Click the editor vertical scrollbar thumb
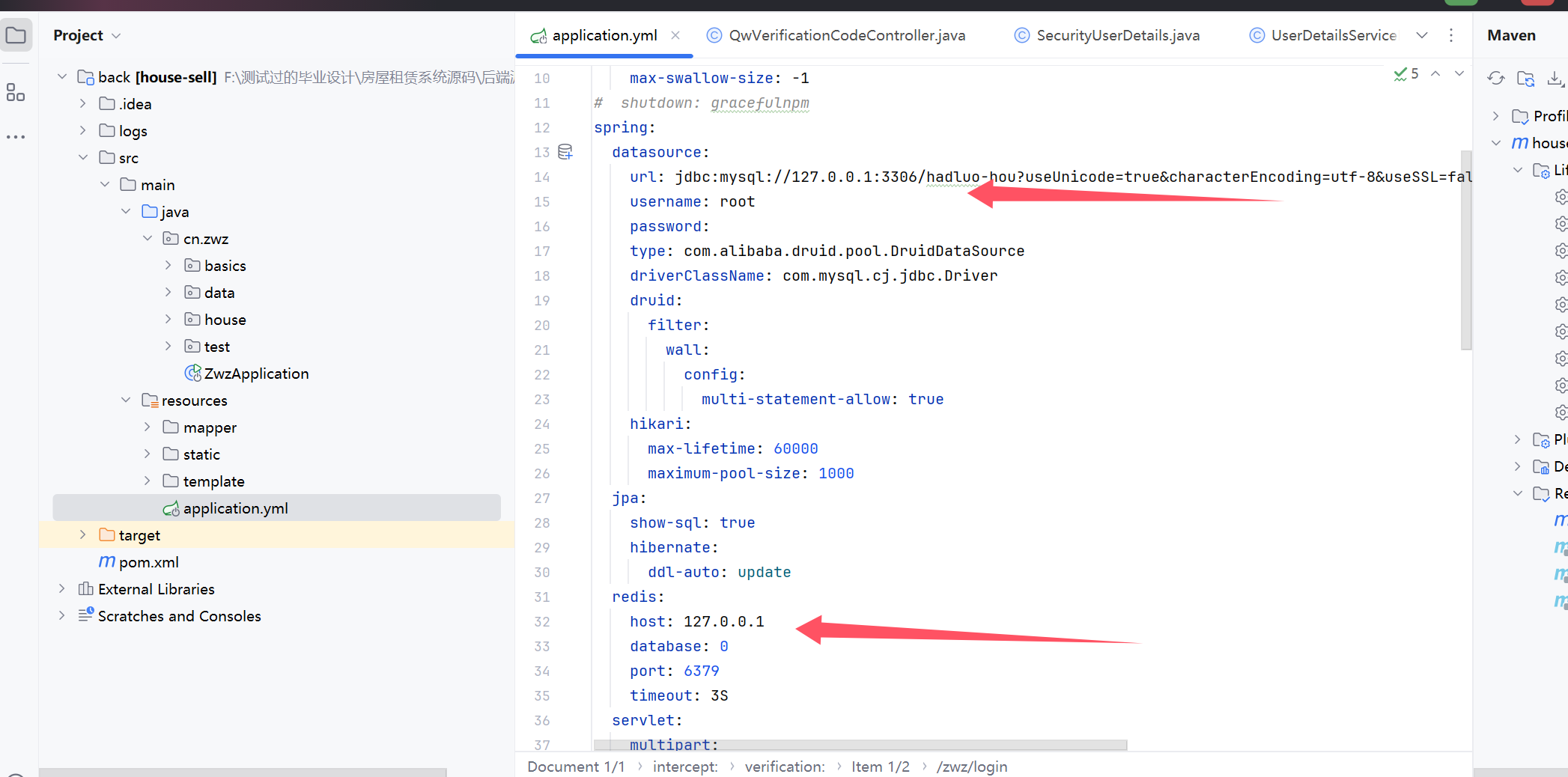1568x777 pixels. (x=1466, y=250)
